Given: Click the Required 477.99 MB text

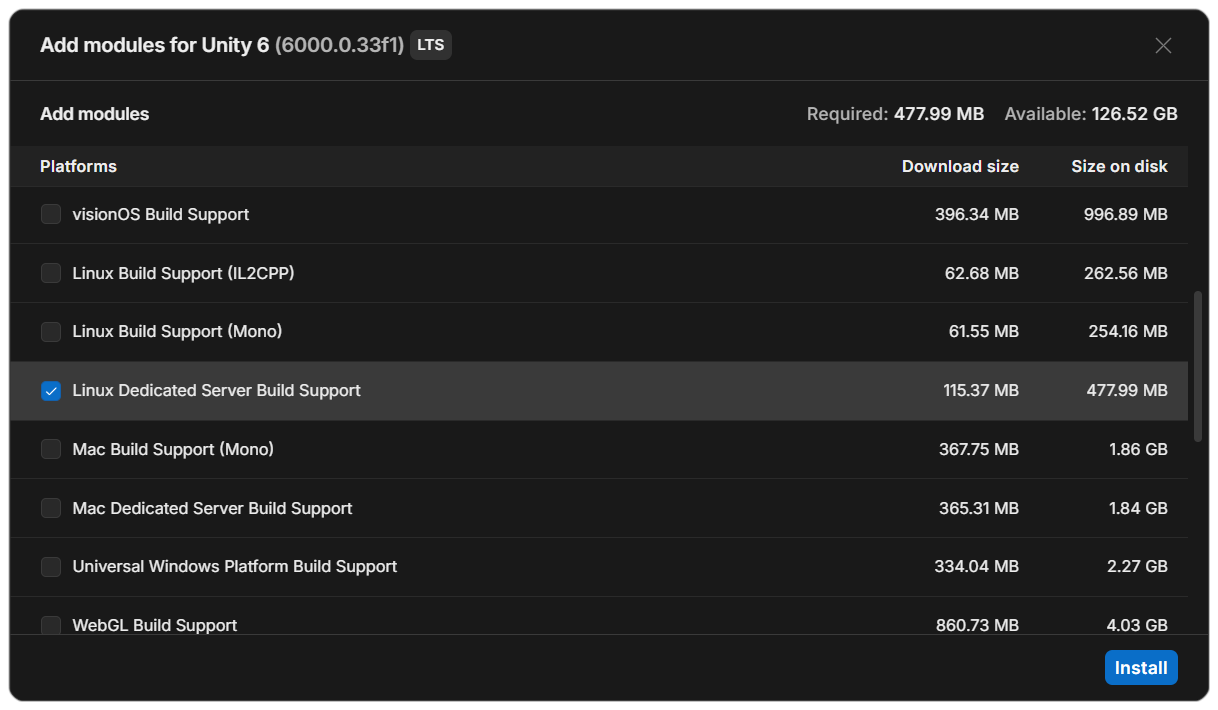Looking at the screenshot, I should coord(895,114).
